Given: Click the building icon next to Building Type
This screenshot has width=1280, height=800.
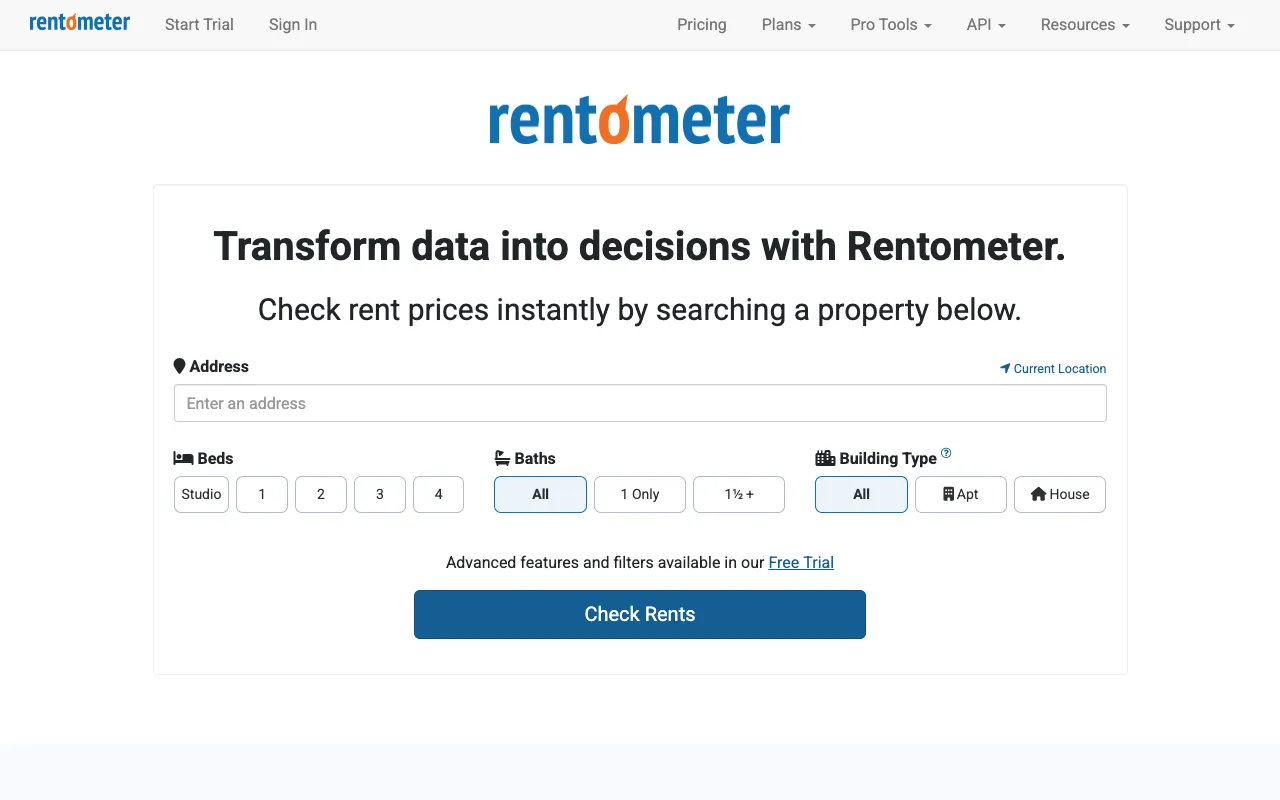Looking at the screenshot, I should click(824, 458).
